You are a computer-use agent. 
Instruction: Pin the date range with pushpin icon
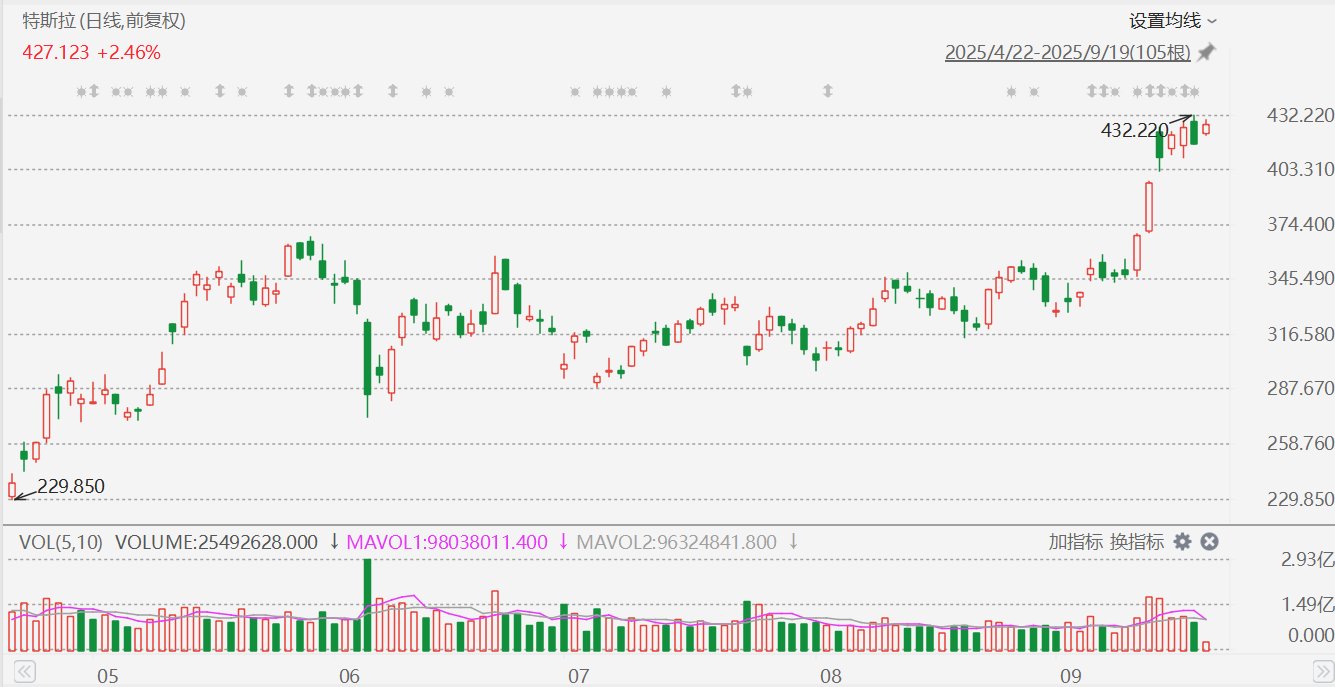[1207, 52]
